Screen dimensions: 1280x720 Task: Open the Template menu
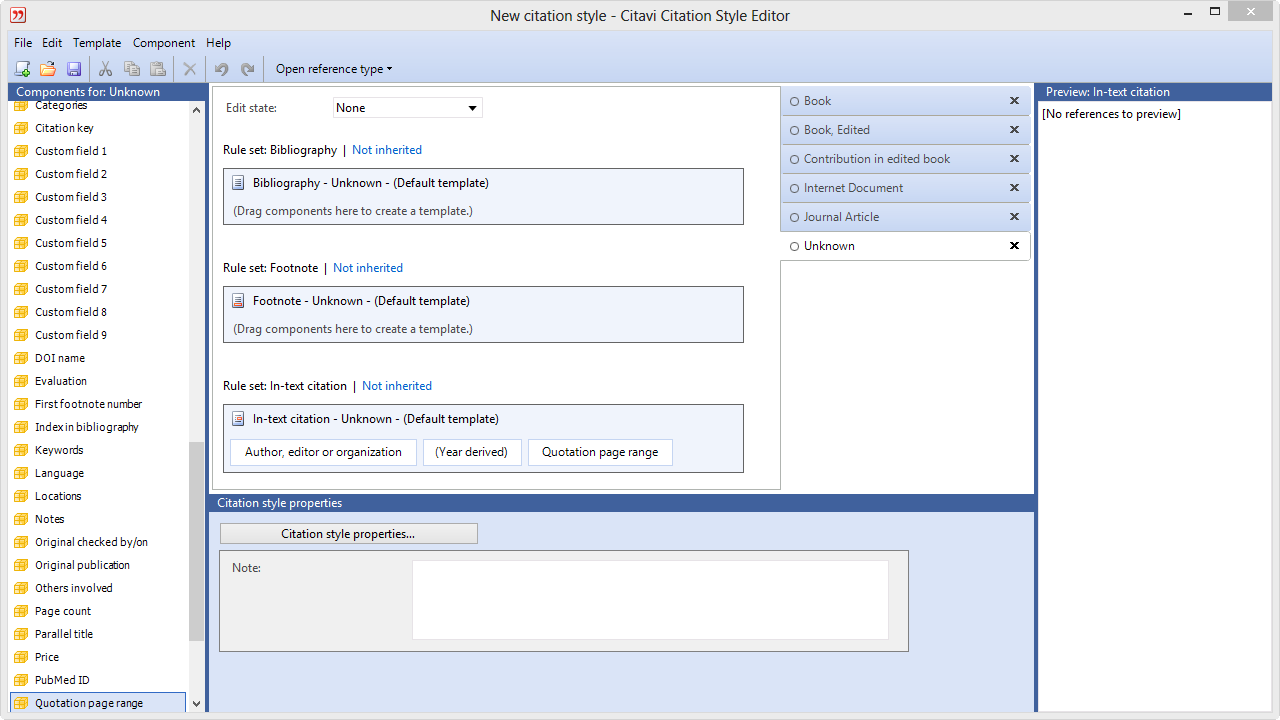[97, 43]
